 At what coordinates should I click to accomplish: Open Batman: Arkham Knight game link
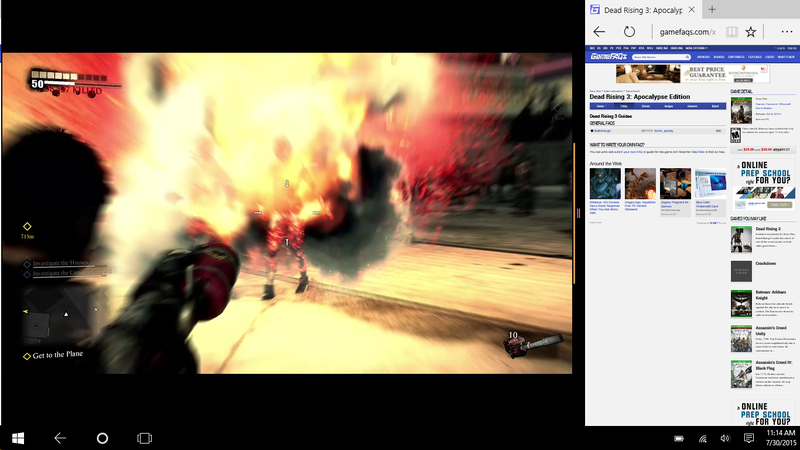point(770,295)
